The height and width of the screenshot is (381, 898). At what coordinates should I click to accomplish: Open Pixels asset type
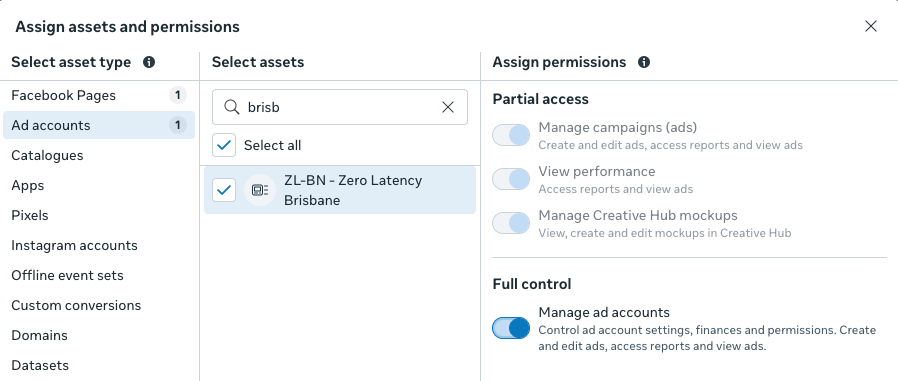point(99,215)
